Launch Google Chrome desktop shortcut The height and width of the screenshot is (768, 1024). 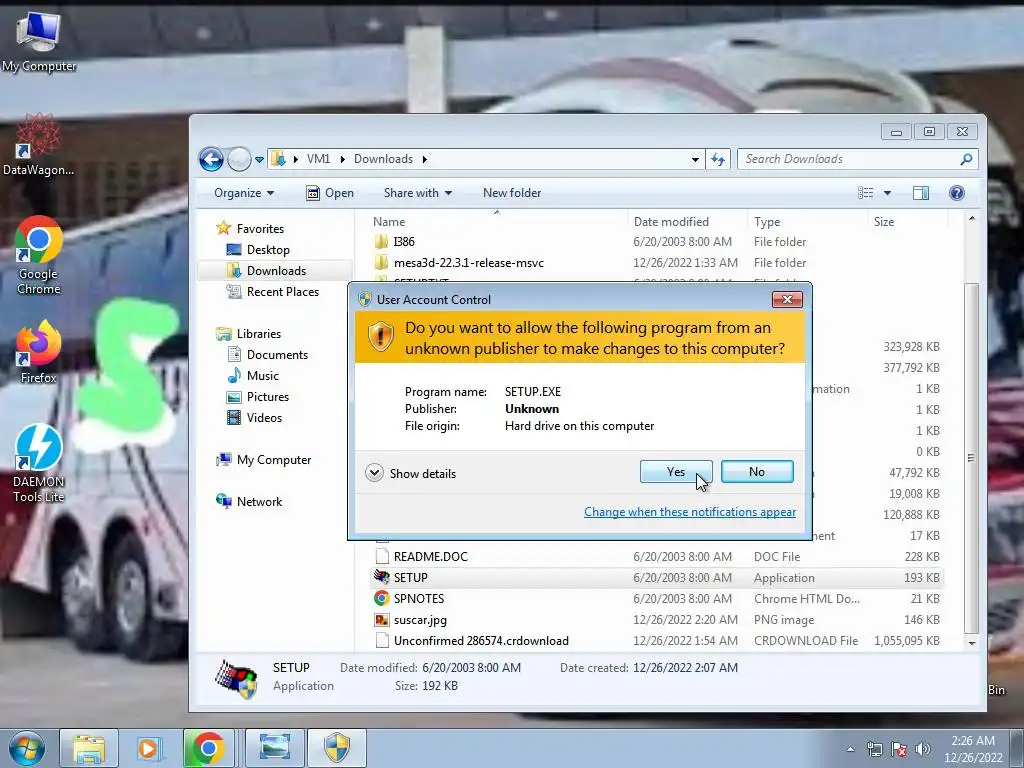39,256
